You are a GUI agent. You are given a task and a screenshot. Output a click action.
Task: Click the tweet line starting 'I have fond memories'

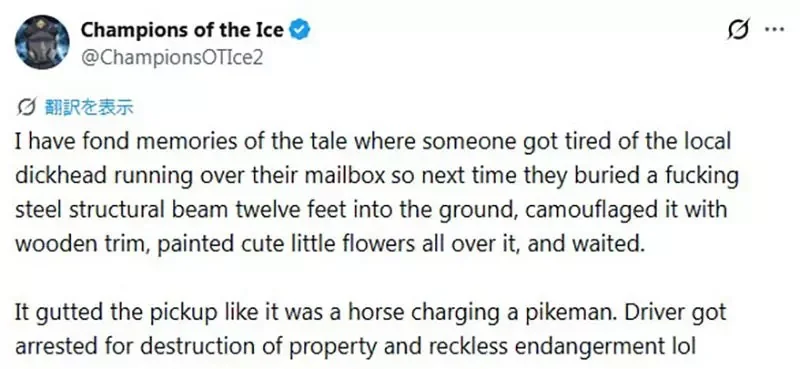tap(373, 141)
